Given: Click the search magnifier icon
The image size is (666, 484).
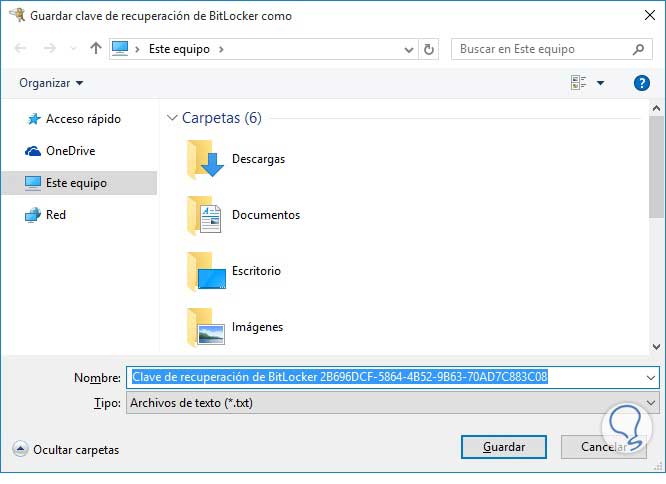Looking at the screenshot, I should 638,49.
